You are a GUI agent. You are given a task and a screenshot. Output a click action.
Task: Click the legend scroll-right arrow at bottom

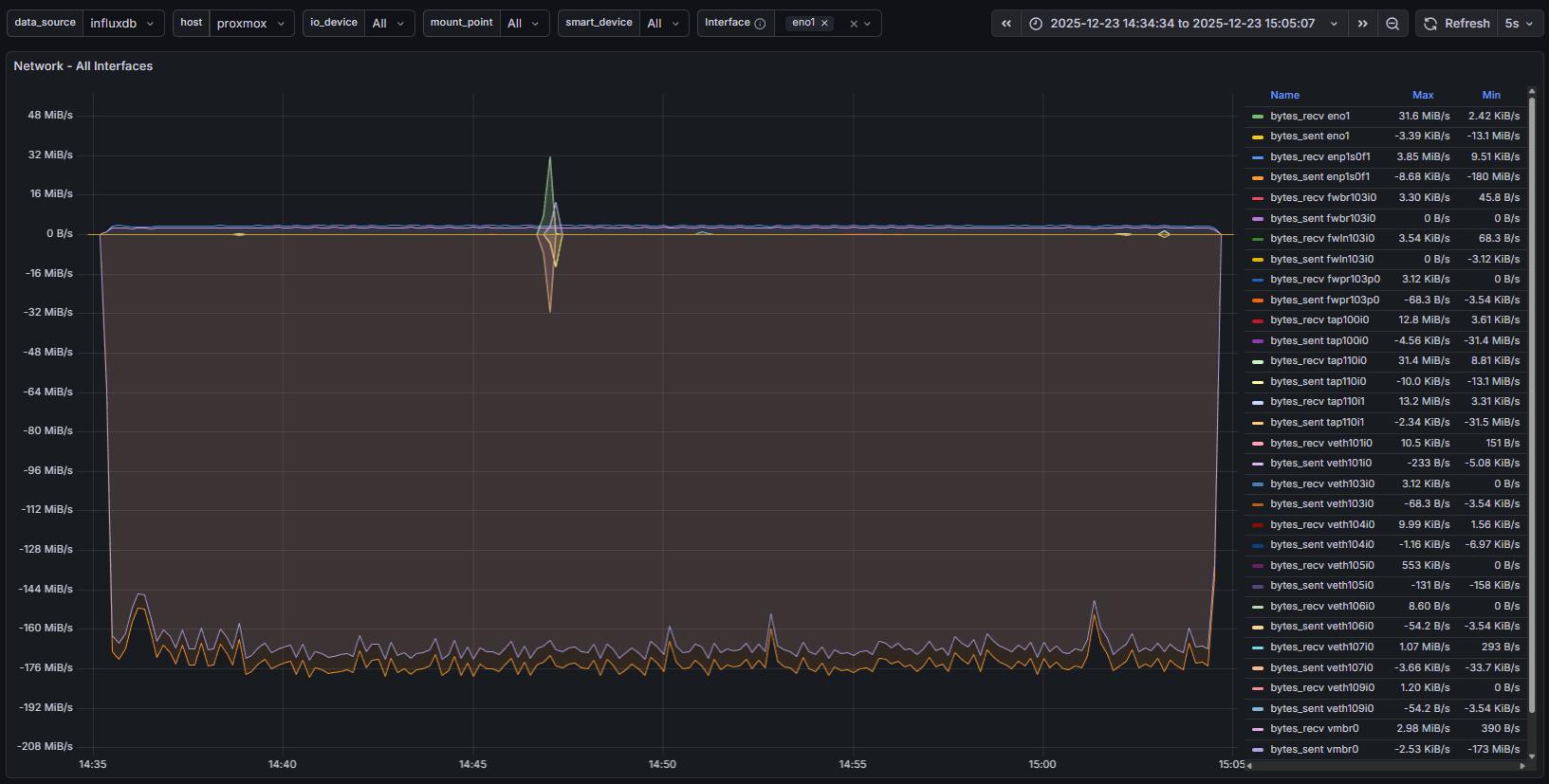coord(1523,765)
